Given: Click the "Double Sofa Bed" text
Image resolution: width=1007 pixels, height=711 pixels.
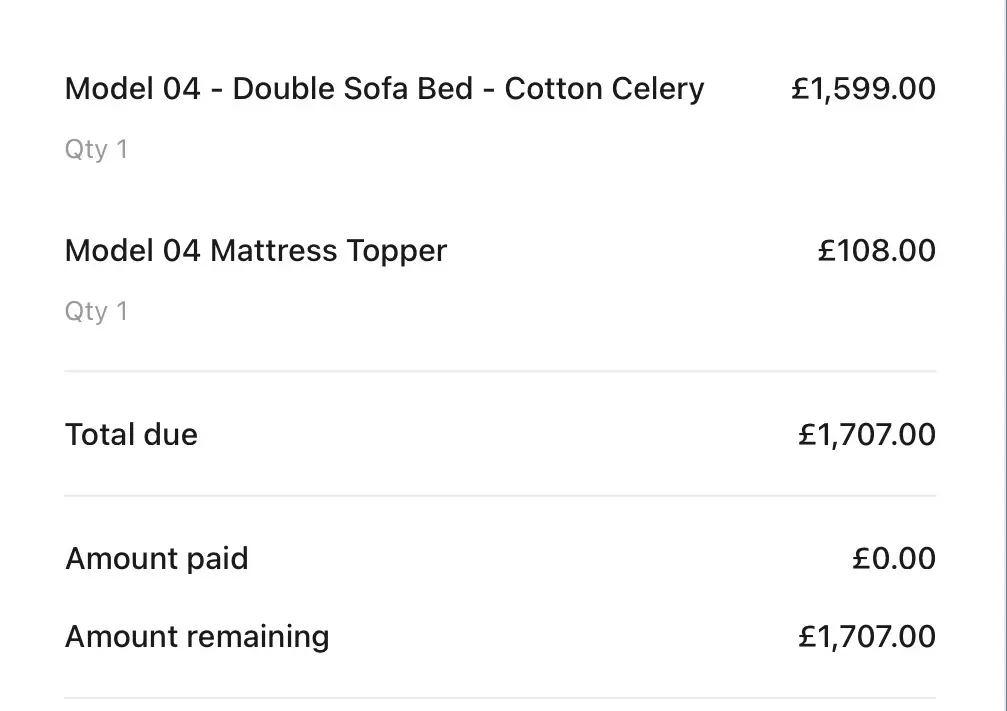Looking at the screenshot, I should click(x=353, y=89).
